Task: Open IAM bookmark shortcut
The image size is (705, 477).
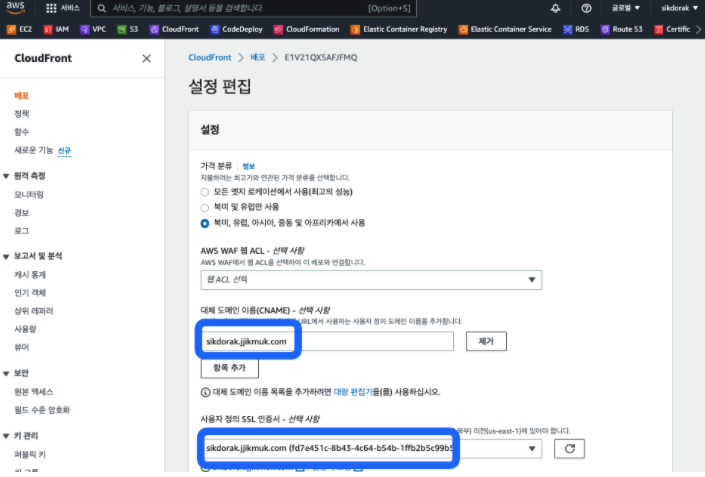Action: 56,29
